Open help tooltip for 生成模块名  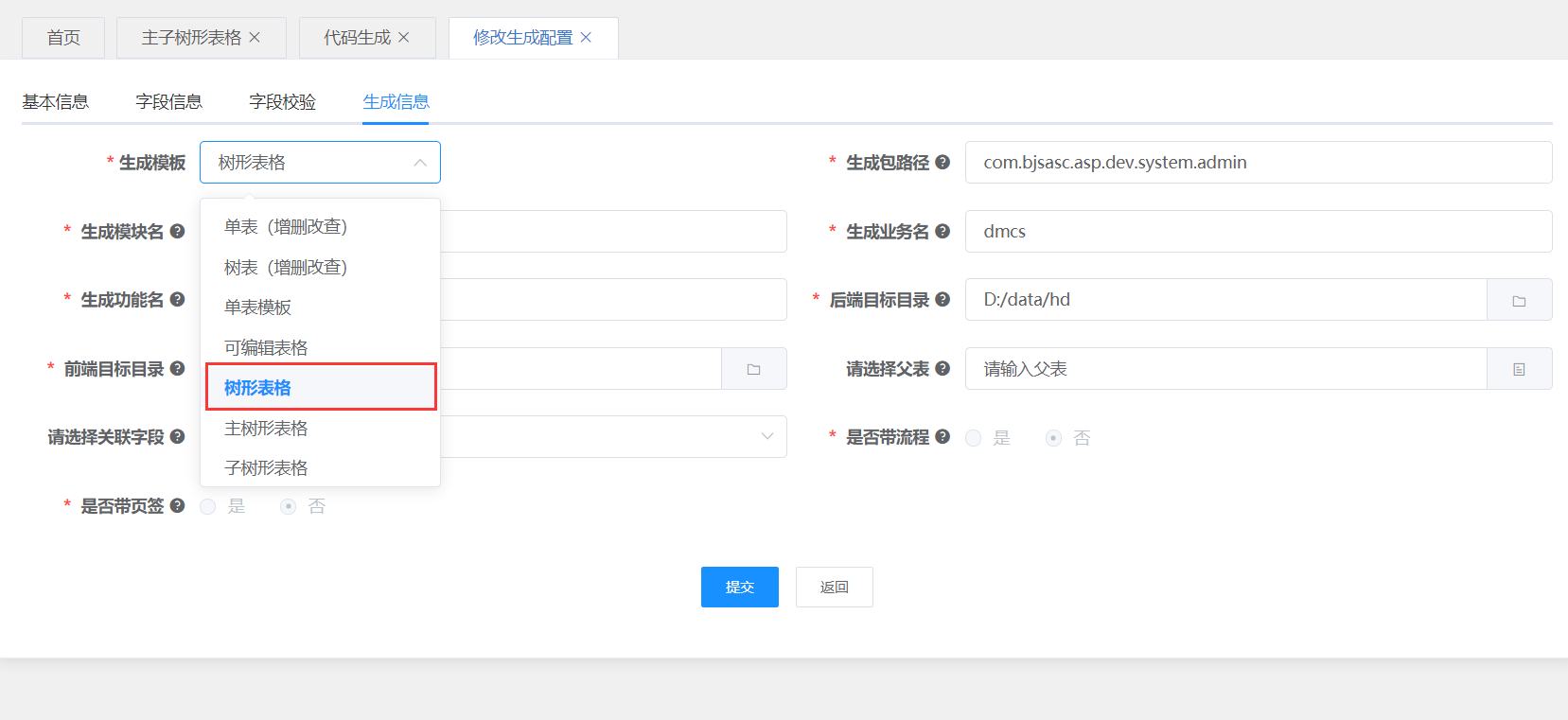[x=177, y=231]
